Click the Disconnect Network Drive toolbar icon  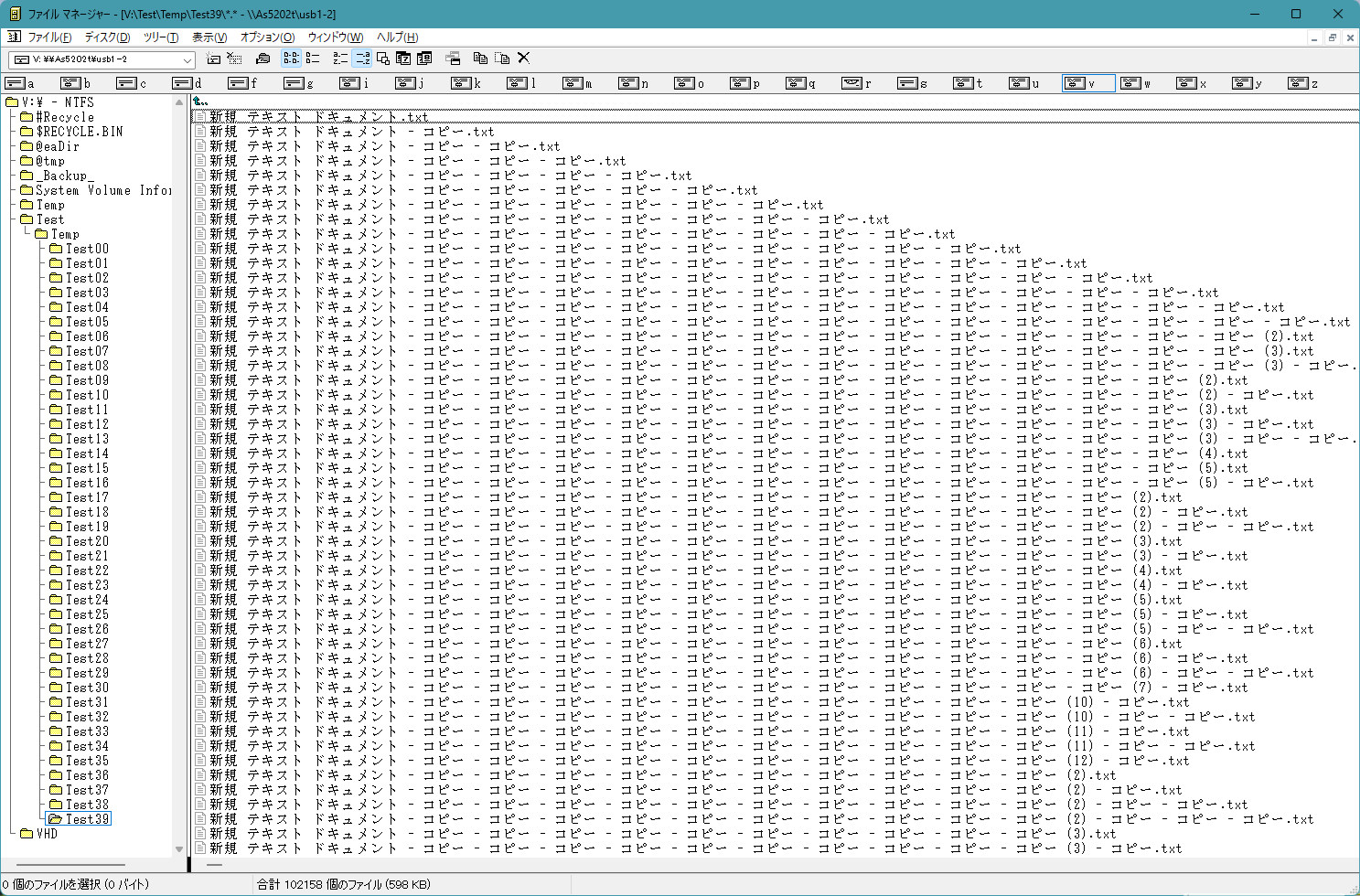[x=234, y=59]
